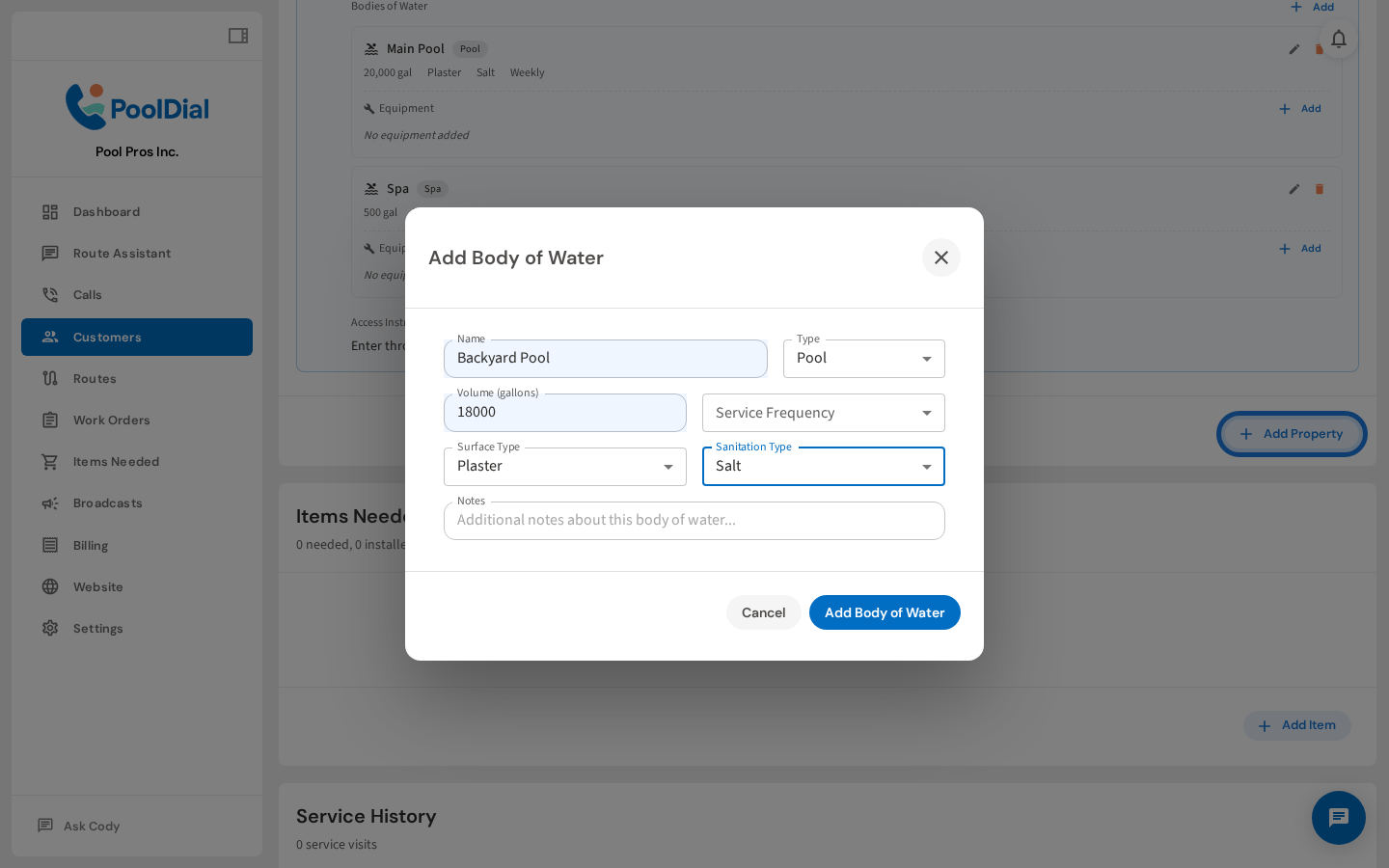Open the Sanitation Type dropdown
Viewport: 1389px width, 868px height.
tap(823, 467)
